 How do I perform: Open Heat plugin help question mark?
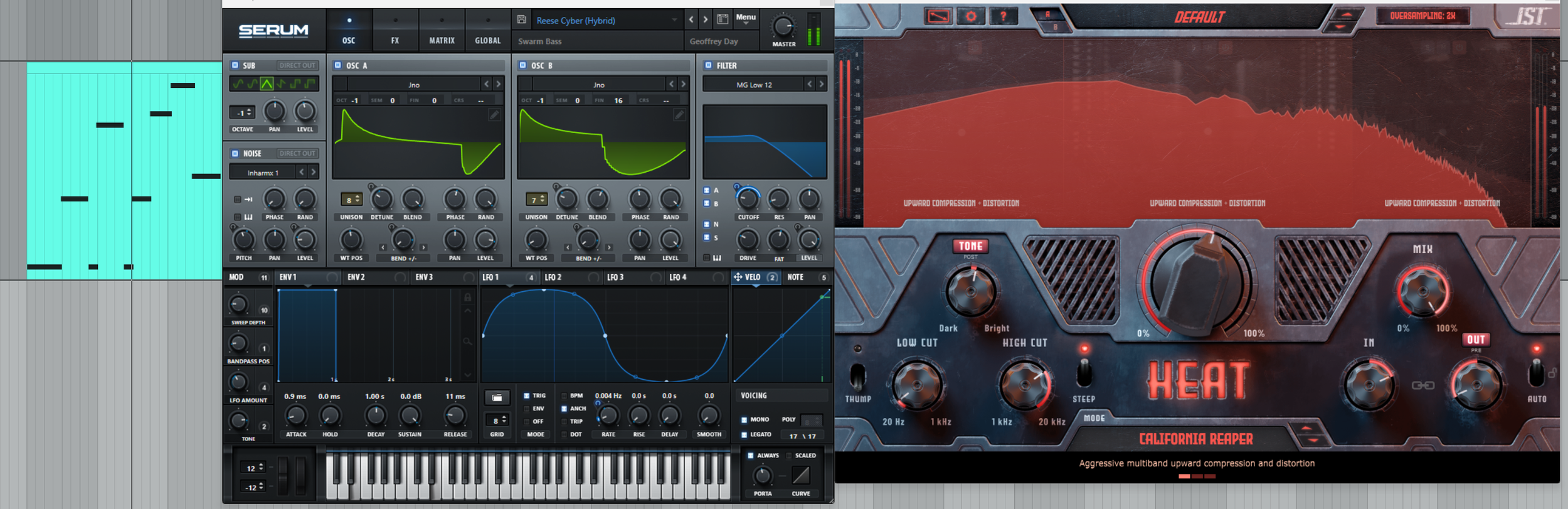[x=1004, y=17]
